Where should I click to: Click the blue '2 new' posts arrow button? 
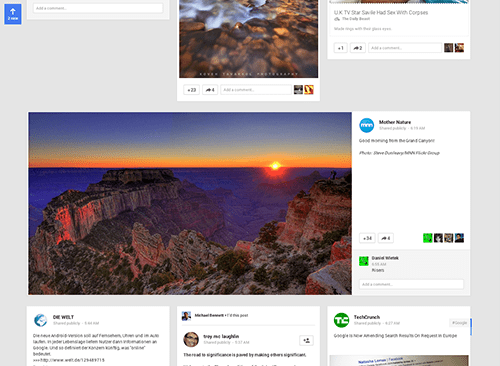tap(13, 14)
